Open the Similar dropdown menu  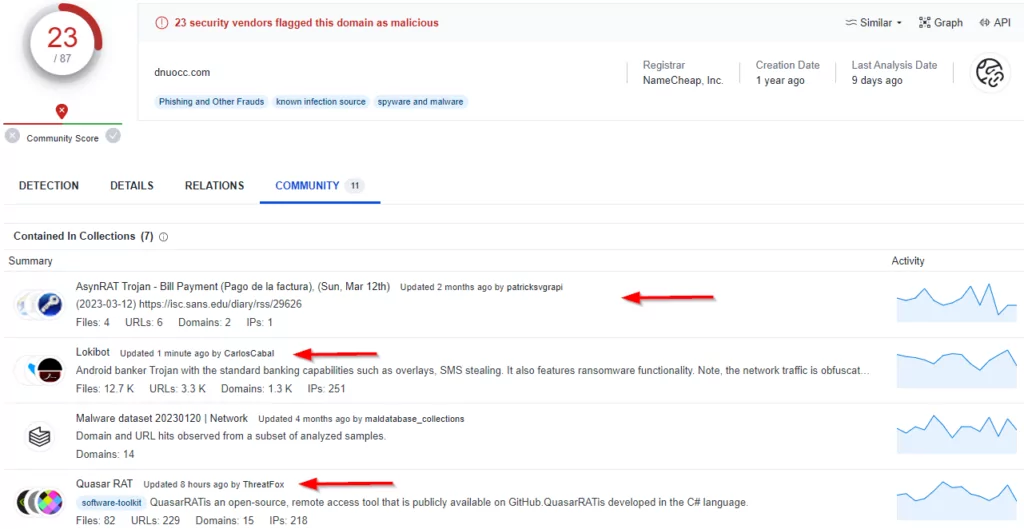point(873,22)
